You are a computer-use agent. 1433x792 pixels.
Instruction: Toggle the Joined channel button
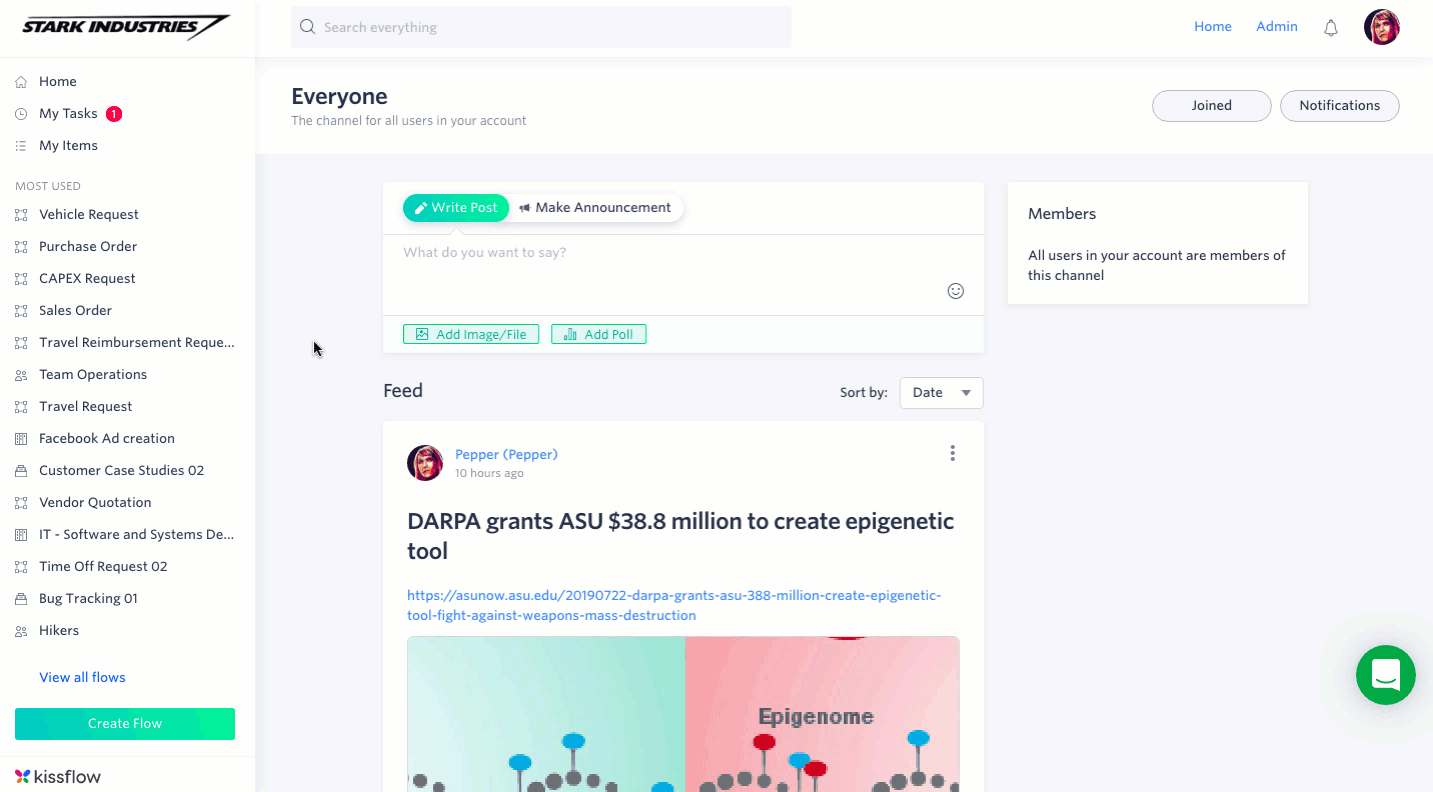point(1212,105)
